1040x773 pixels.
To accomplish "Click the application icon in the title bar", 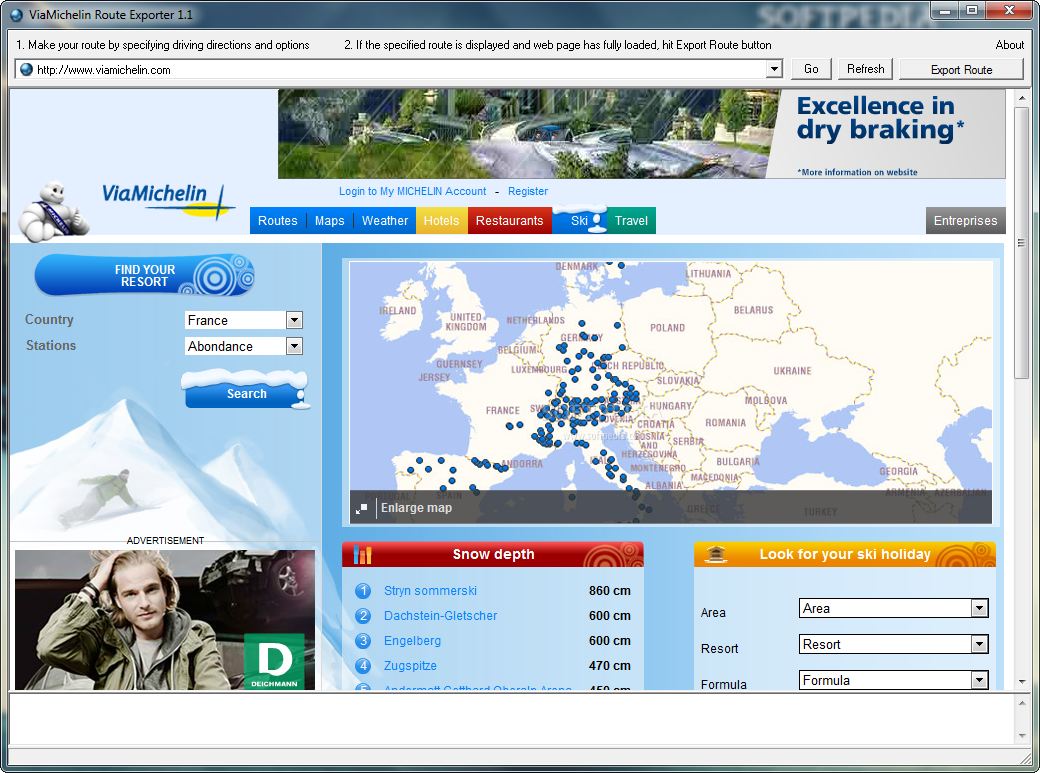I will click(x=16, y=15).
